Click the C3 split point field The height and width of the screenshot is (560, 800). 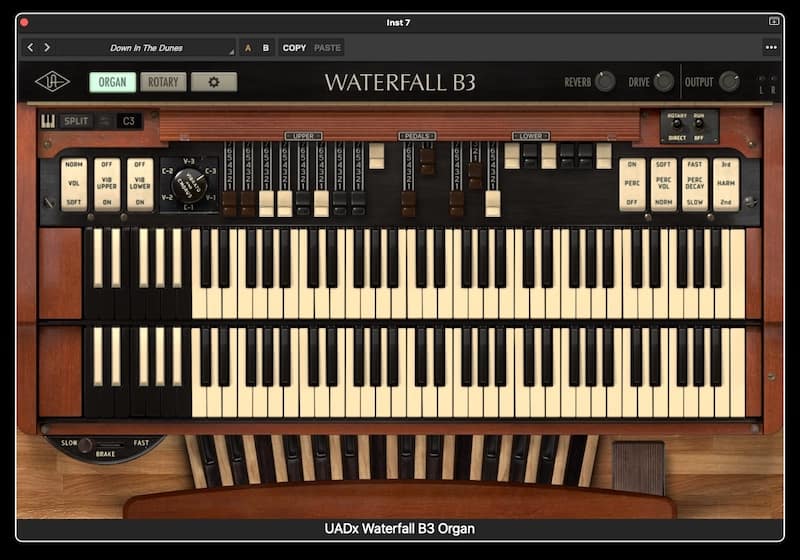click(x=129, y=121)
